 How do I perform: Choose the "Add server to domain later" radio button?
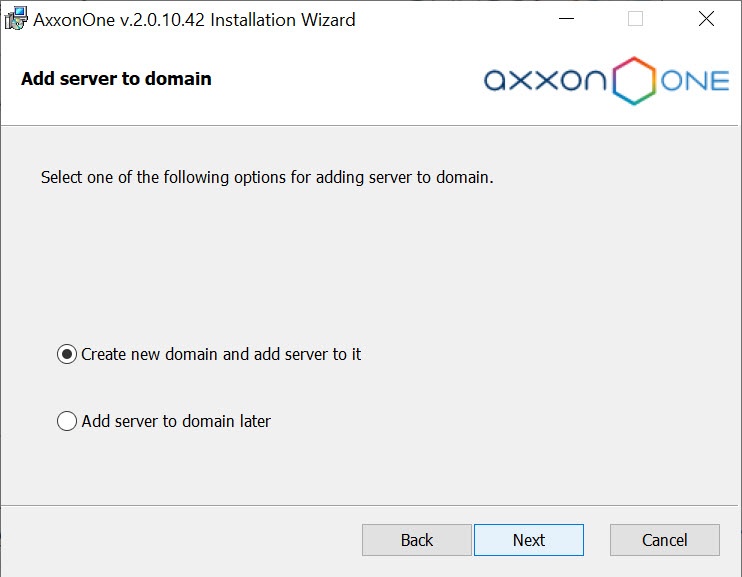click(67, 421)
